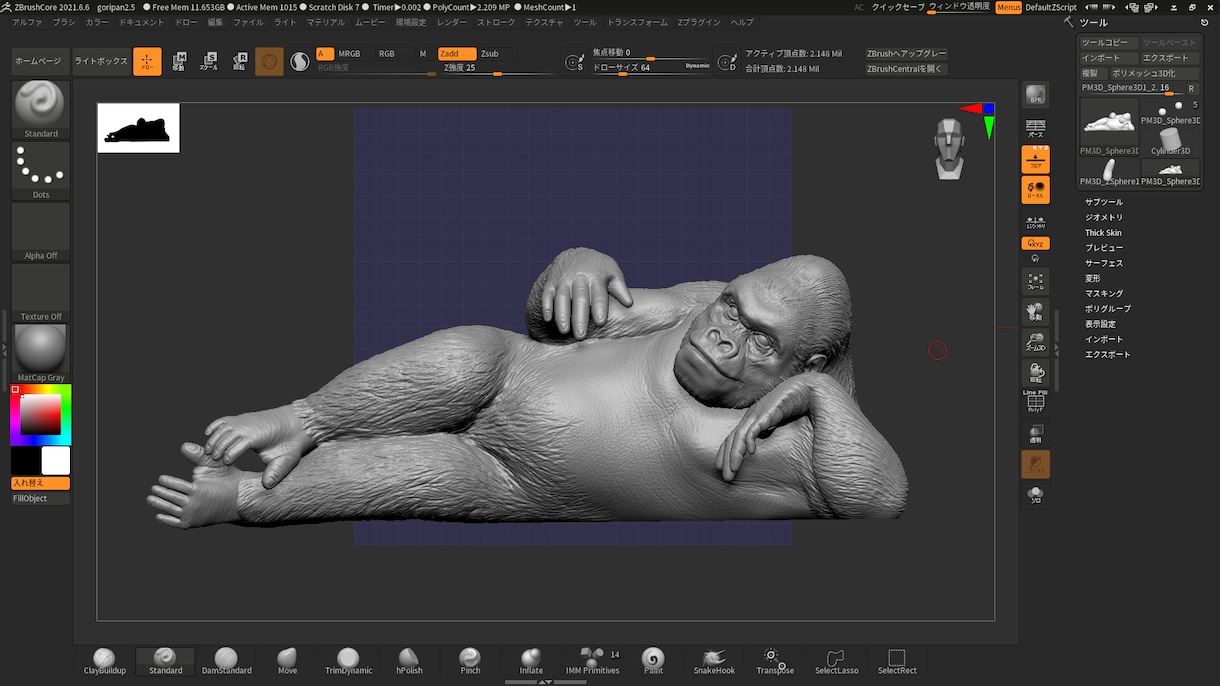The width and height of the screenshot is (1220, 686).
Task: Click the head-shaped camera view navigator
Action: [948, 148]
